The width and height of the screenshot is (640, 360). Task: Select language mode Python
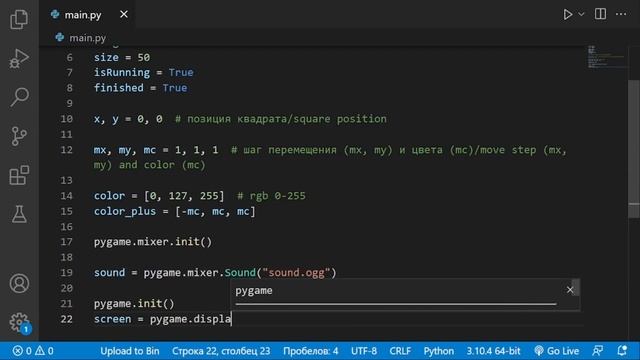(438, 351)
